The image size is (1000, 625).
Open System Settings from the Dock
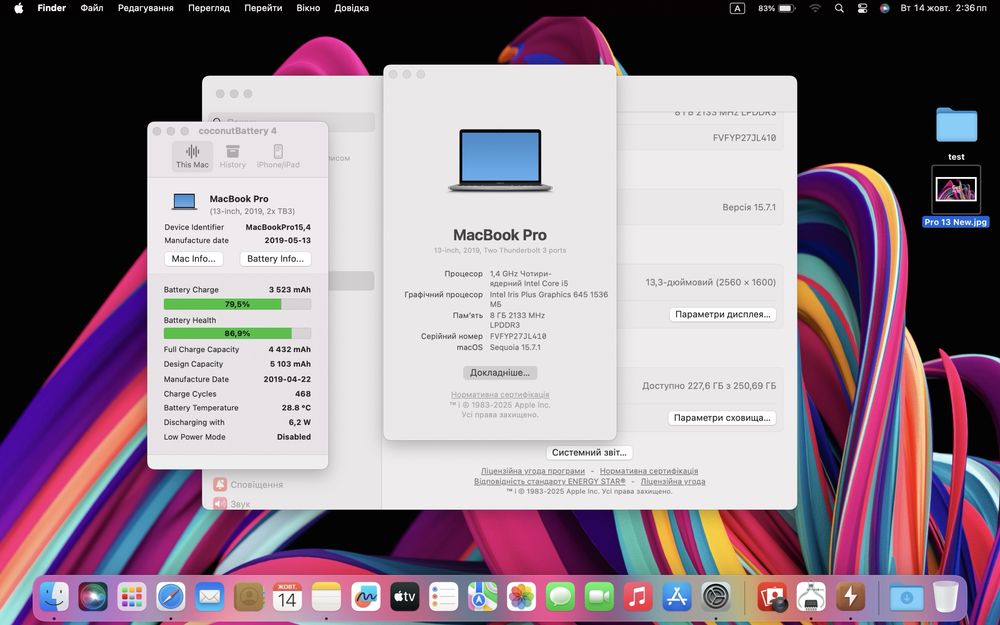tap(716, 597)
